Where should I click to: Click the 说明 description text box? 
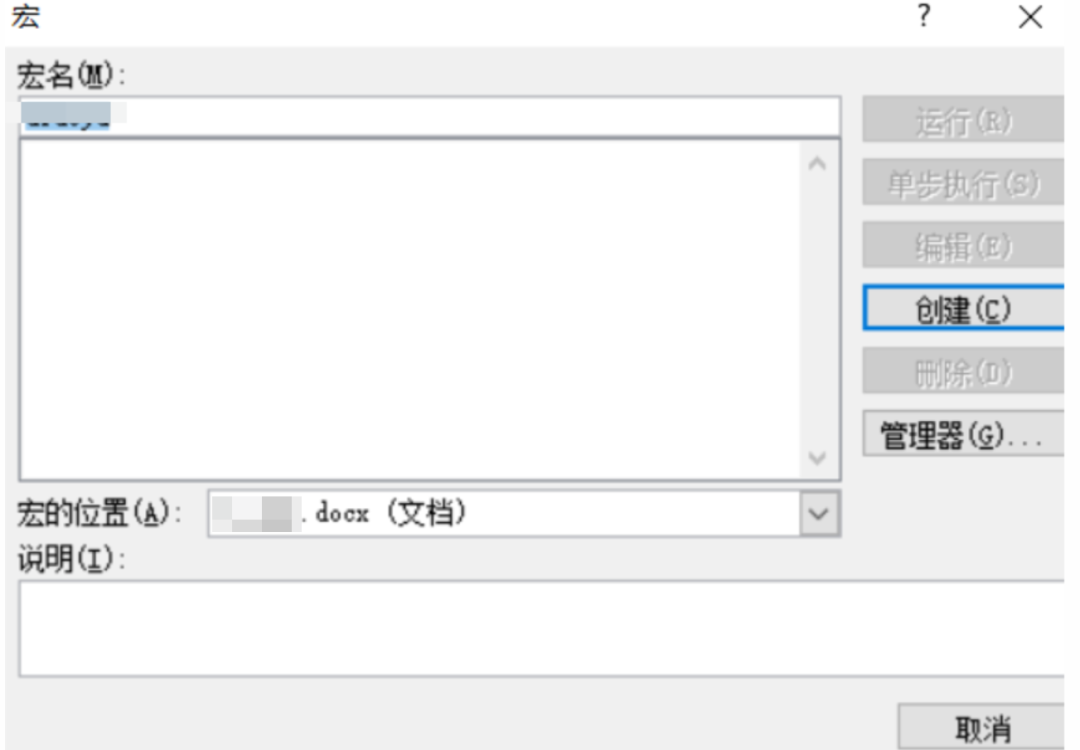[x=542, y=629]
